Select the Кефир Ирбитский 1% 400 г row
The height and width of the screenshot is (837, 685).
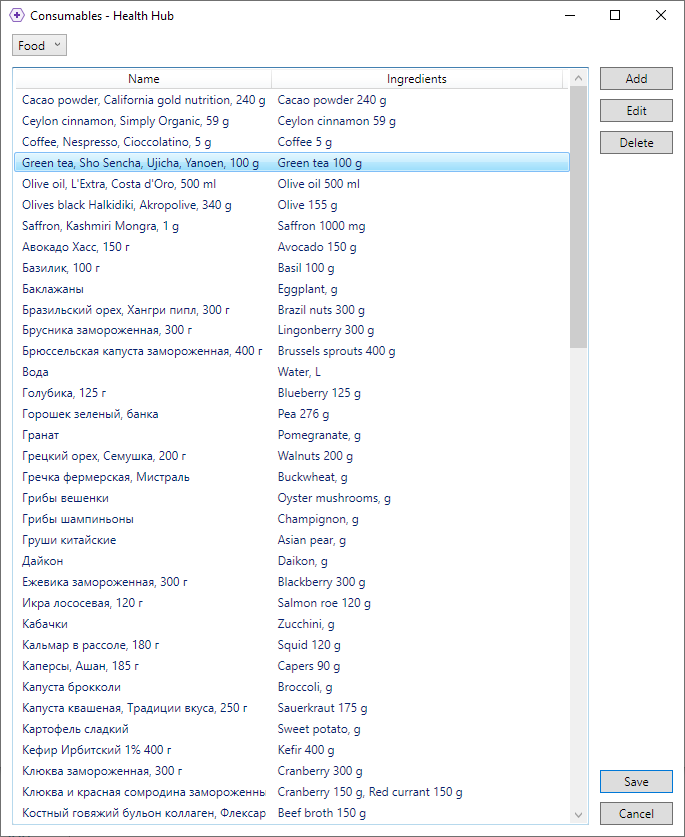coord(96,750)
